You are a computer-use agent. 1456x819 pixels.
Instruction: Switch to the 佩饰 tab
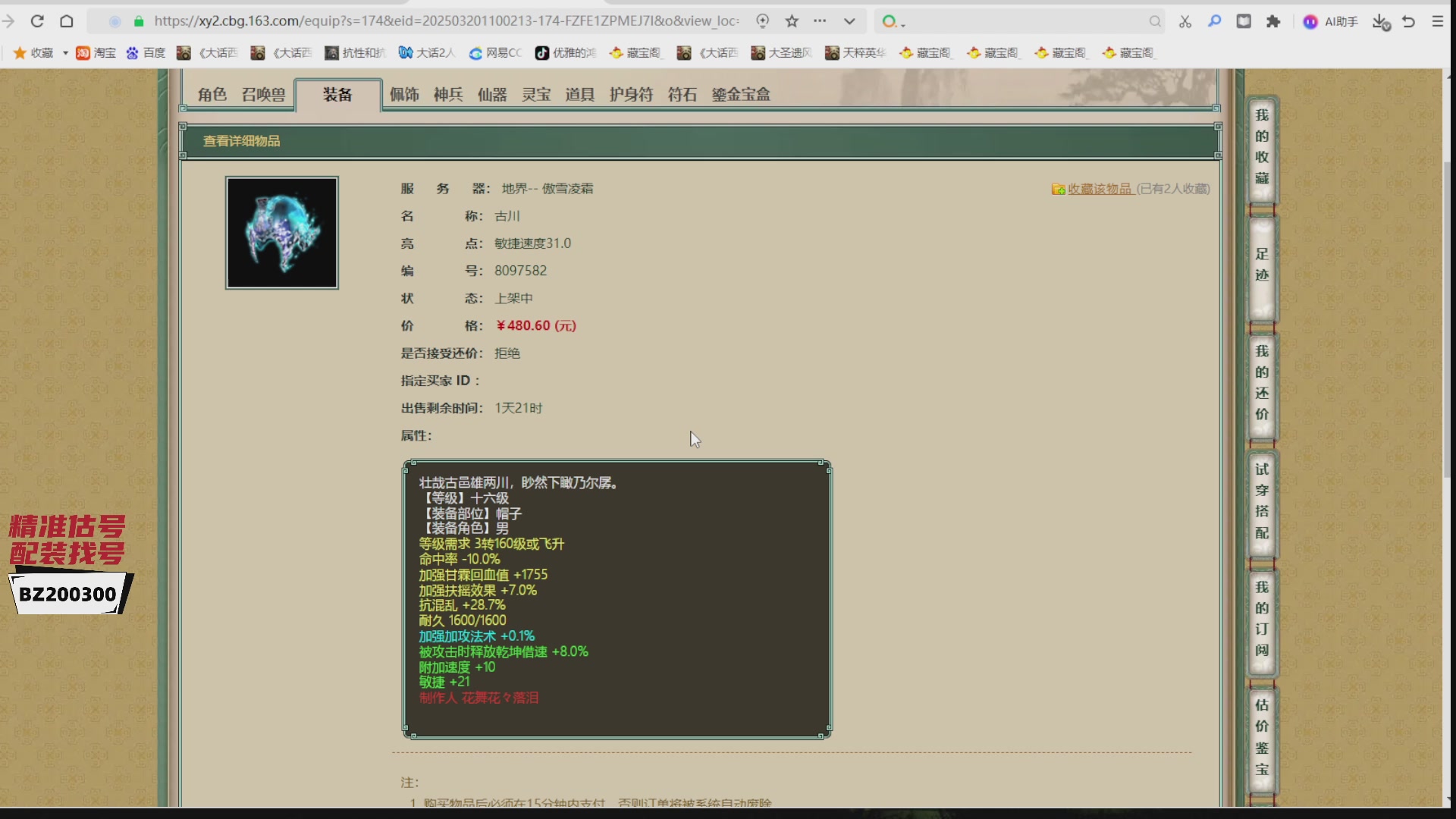404,94
